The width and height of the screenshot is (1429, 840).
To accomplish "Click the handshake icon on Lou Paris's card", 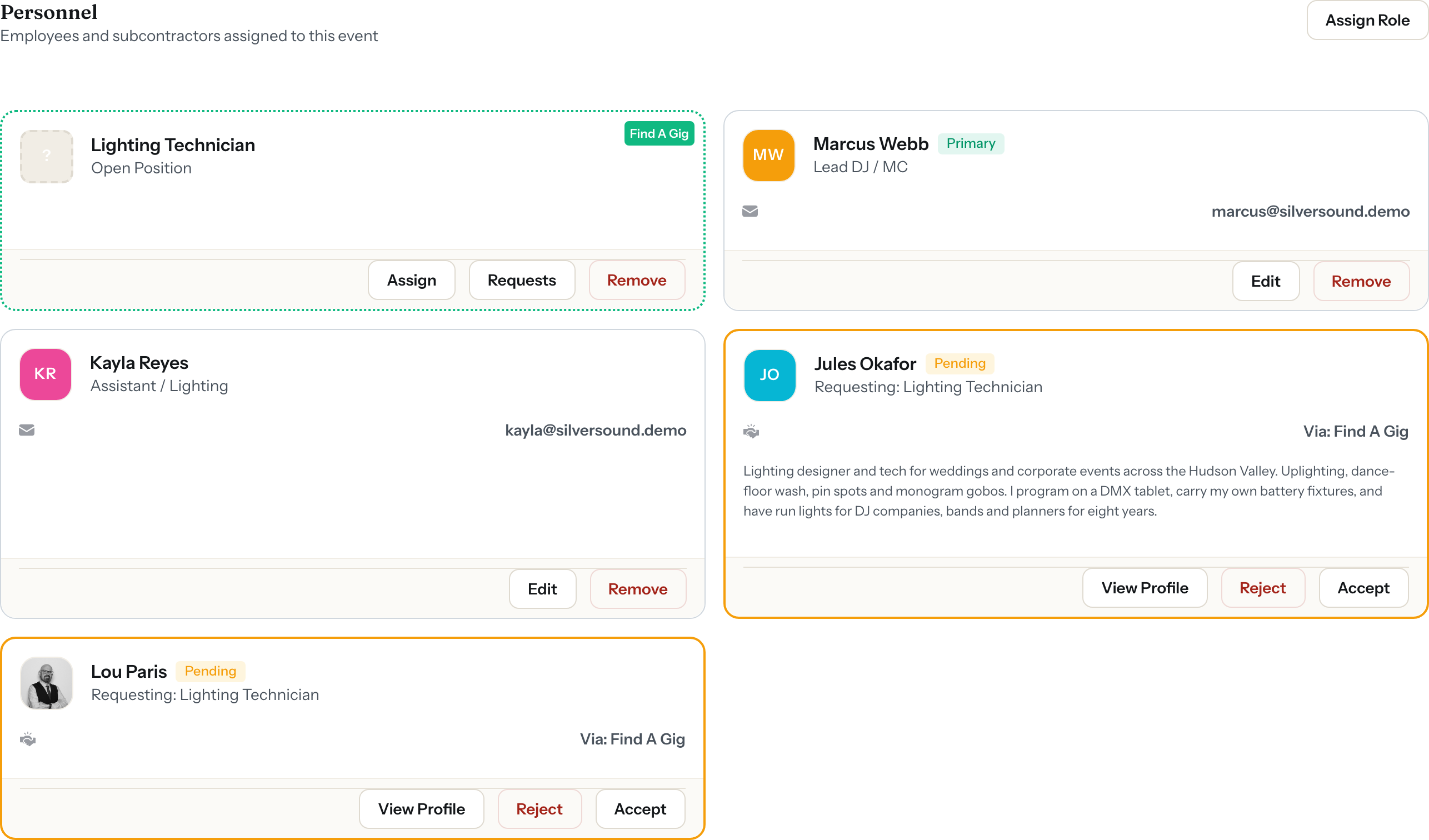I will point(28,739).
